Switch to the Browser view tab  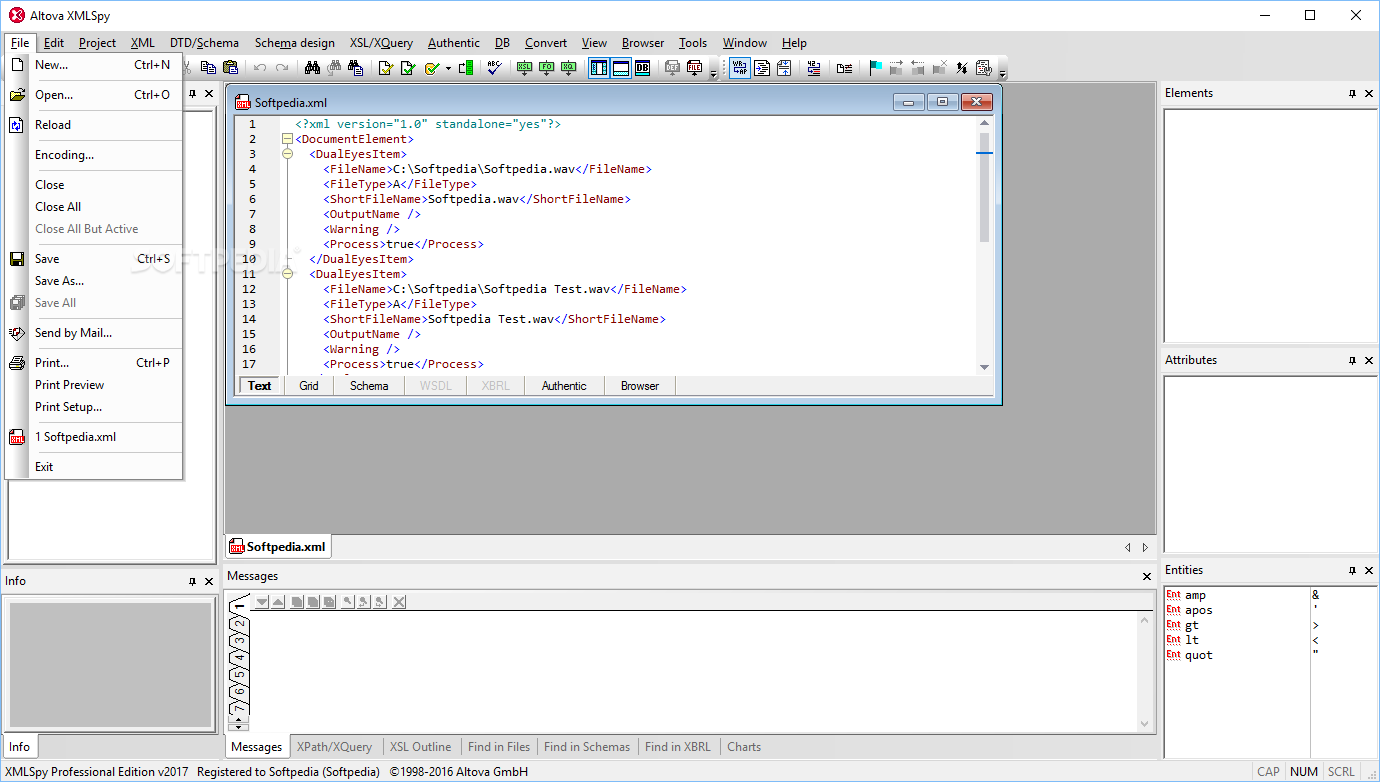640,386
